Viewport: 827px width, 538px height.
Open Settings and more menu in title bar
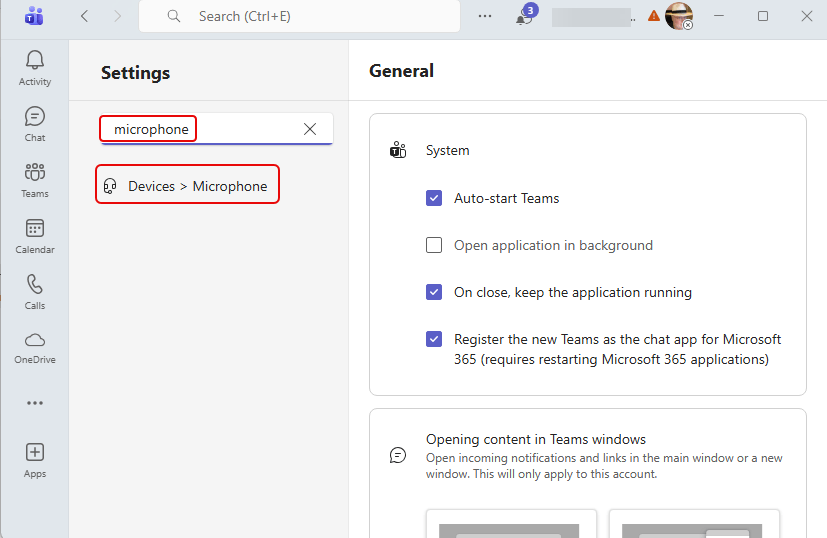485,16
